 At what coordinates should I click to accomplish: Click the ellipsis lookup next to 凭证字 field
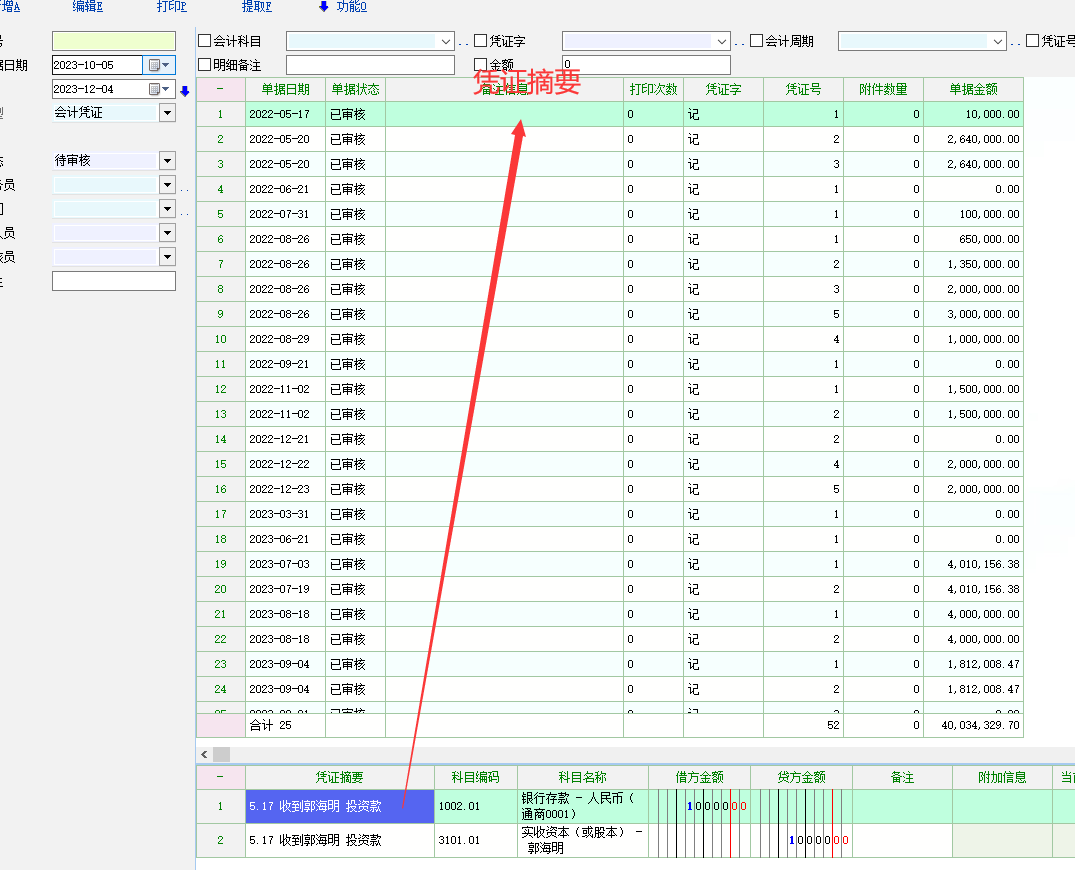coord(740,42)
